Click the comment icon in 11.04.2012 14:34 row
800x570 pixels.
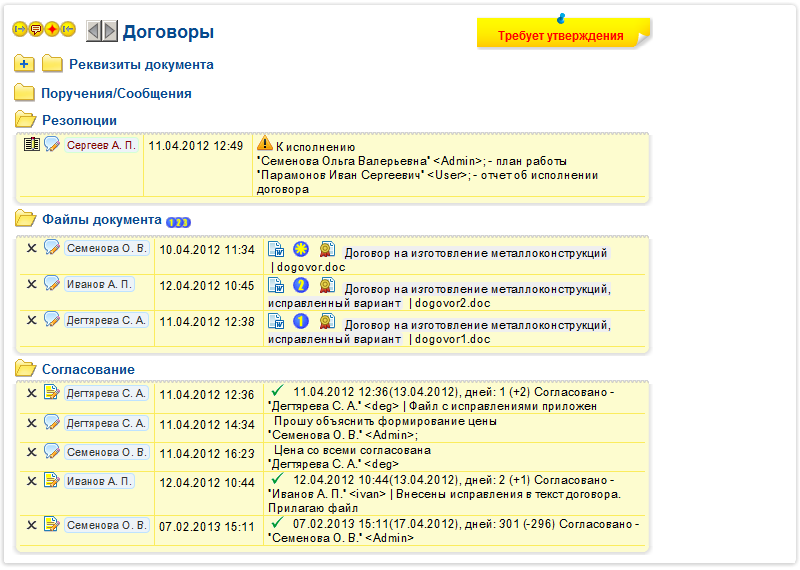(52, 422)
